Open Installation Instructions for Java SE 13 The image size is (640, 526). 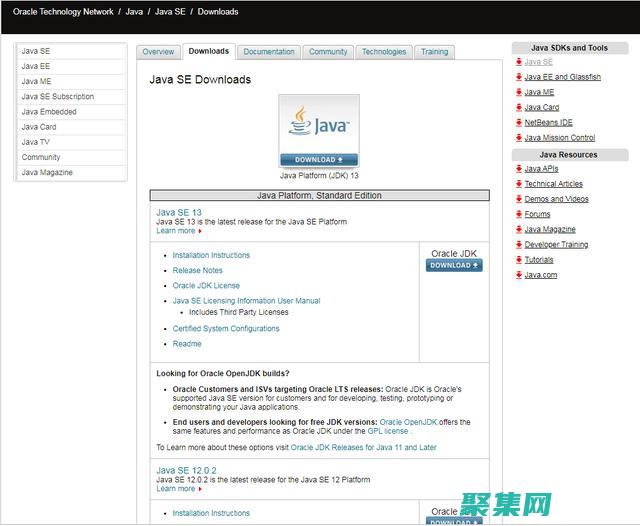pos(211,255)
